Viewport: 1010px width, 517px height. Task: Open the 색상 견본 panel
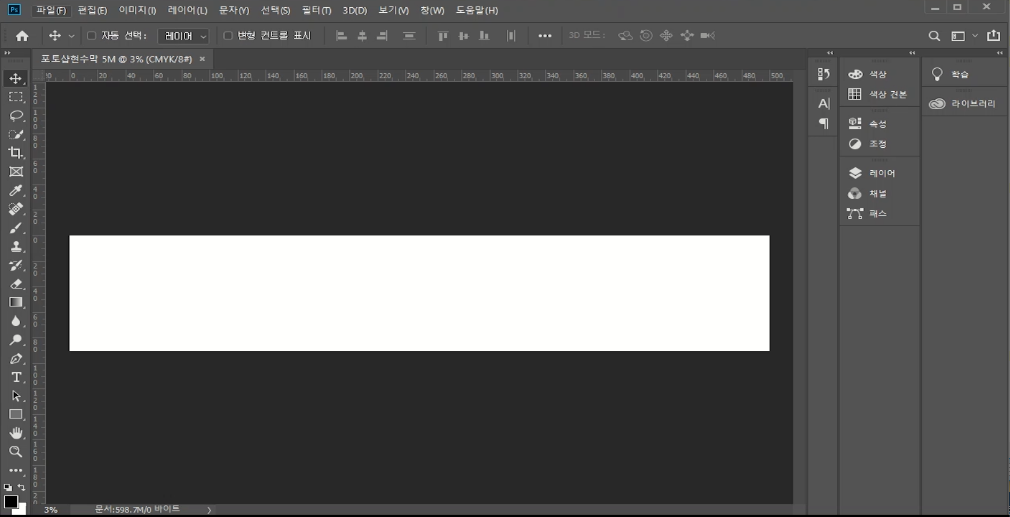tap(879, 95)
